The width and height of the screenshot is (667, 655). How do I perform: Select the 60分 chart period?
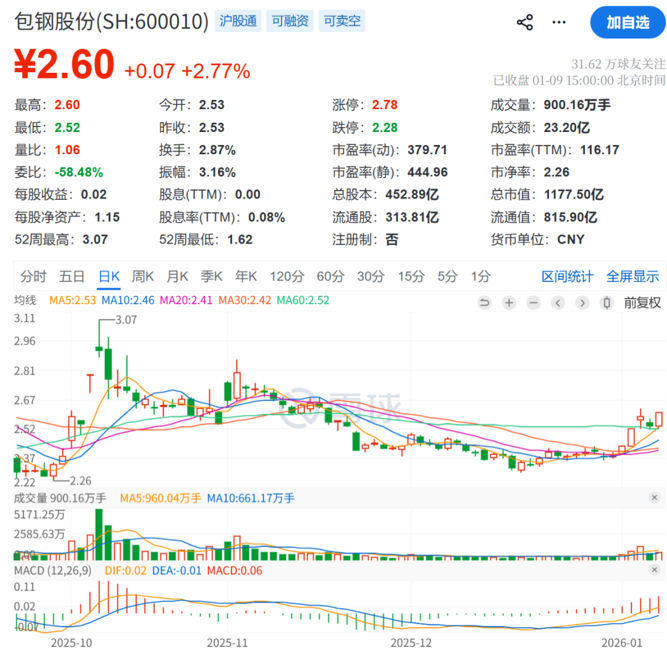point(330,276)
